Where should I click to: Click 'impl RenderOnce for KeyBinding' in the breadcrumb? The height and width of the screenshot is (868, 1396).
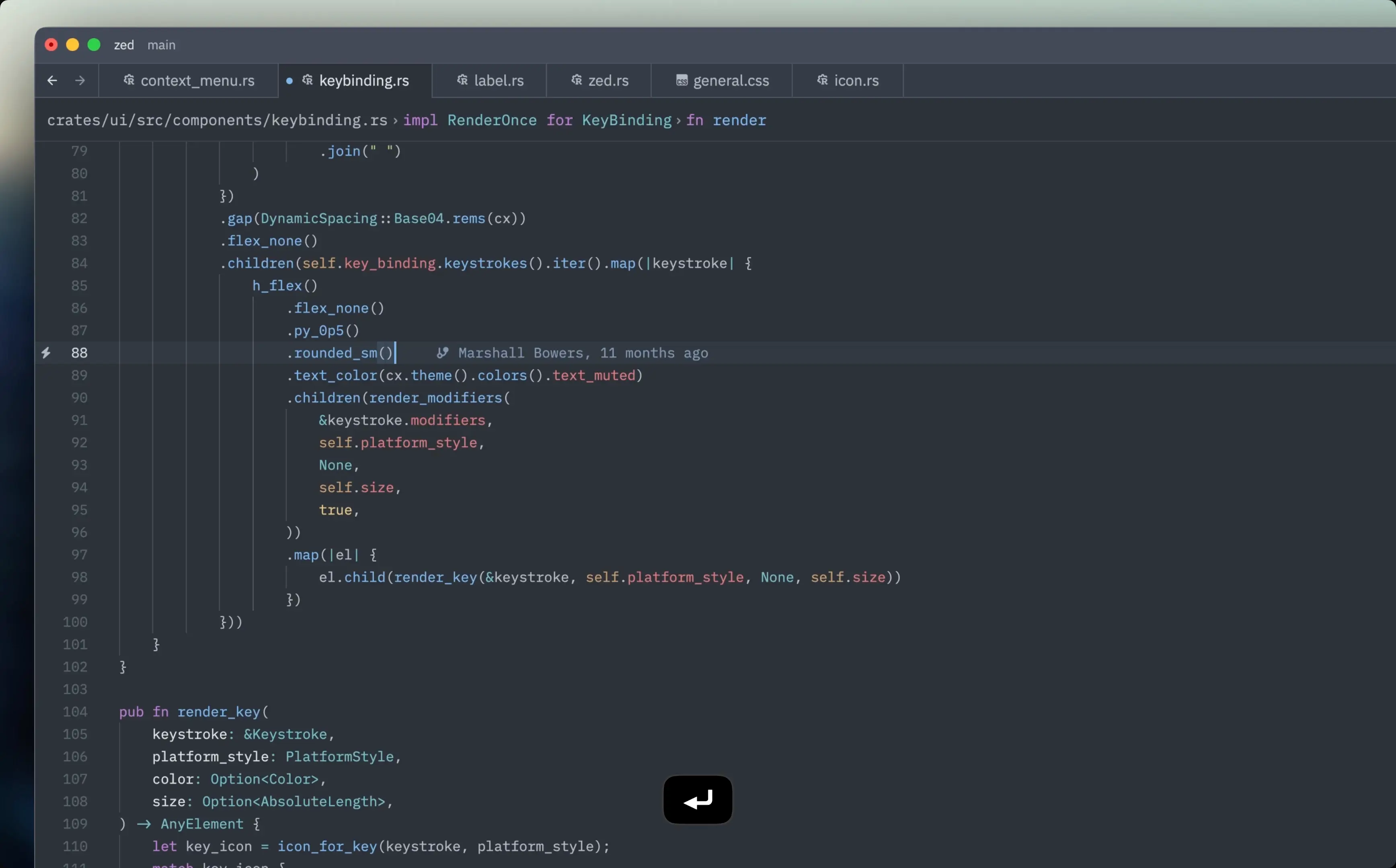[537, 120]
